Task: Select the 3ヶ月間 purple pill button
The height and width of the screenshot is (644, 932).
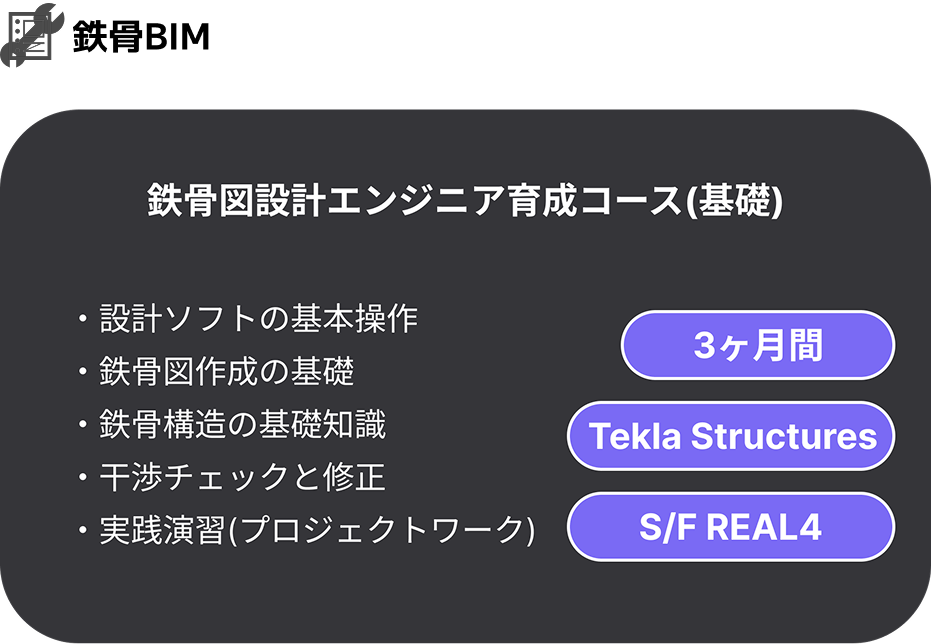Action: click(x=758, y=345)
